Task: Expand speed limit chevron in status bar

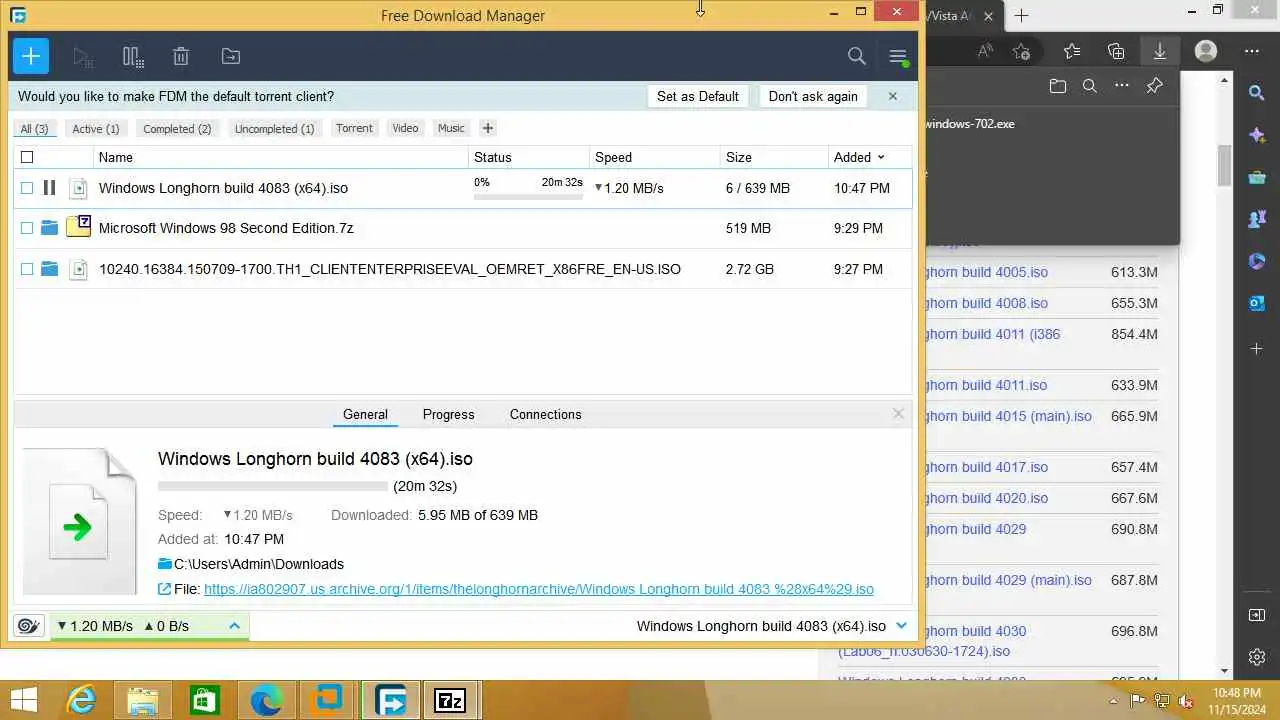Action: (234, 626)
